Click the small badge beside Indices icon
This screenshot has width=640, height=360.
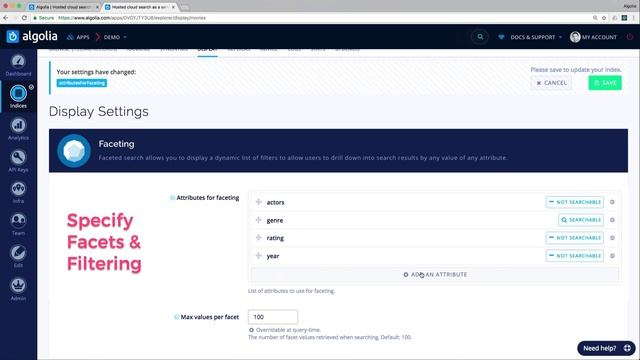click(x=31, y=87)
